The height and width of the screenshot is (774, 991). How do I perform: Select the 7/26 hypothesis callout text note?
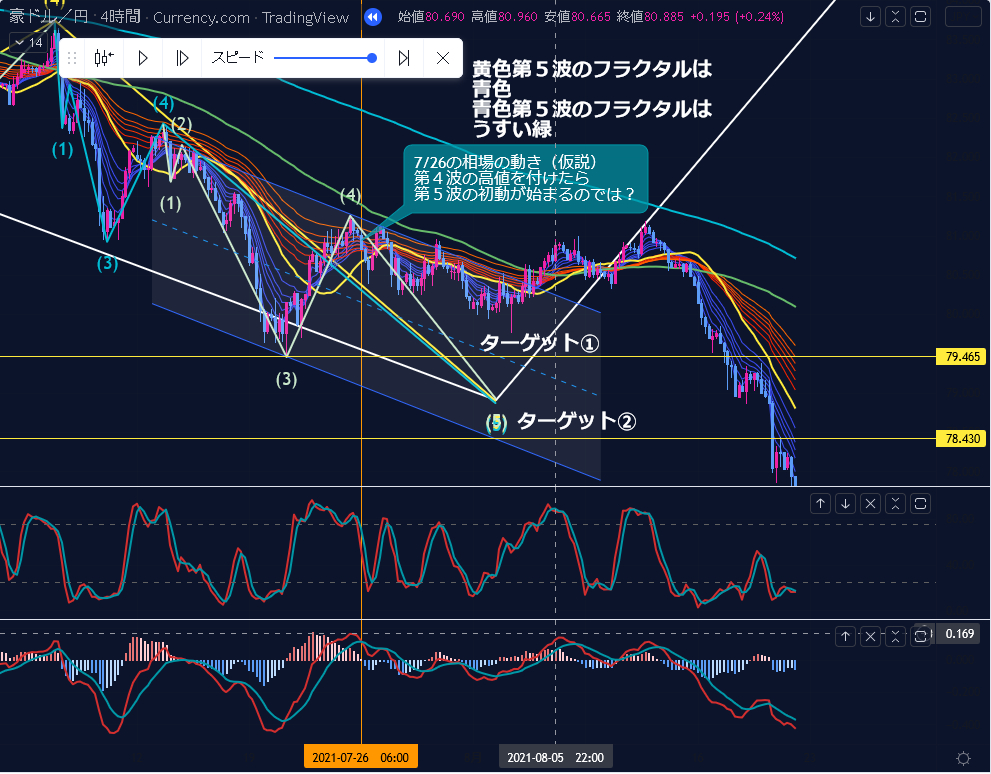(524, 178)
